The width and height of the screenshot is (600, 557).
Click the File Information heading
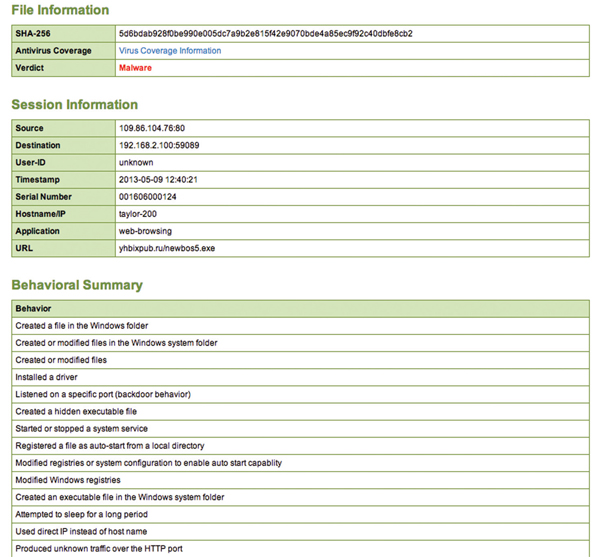click(x=60, y=10)
